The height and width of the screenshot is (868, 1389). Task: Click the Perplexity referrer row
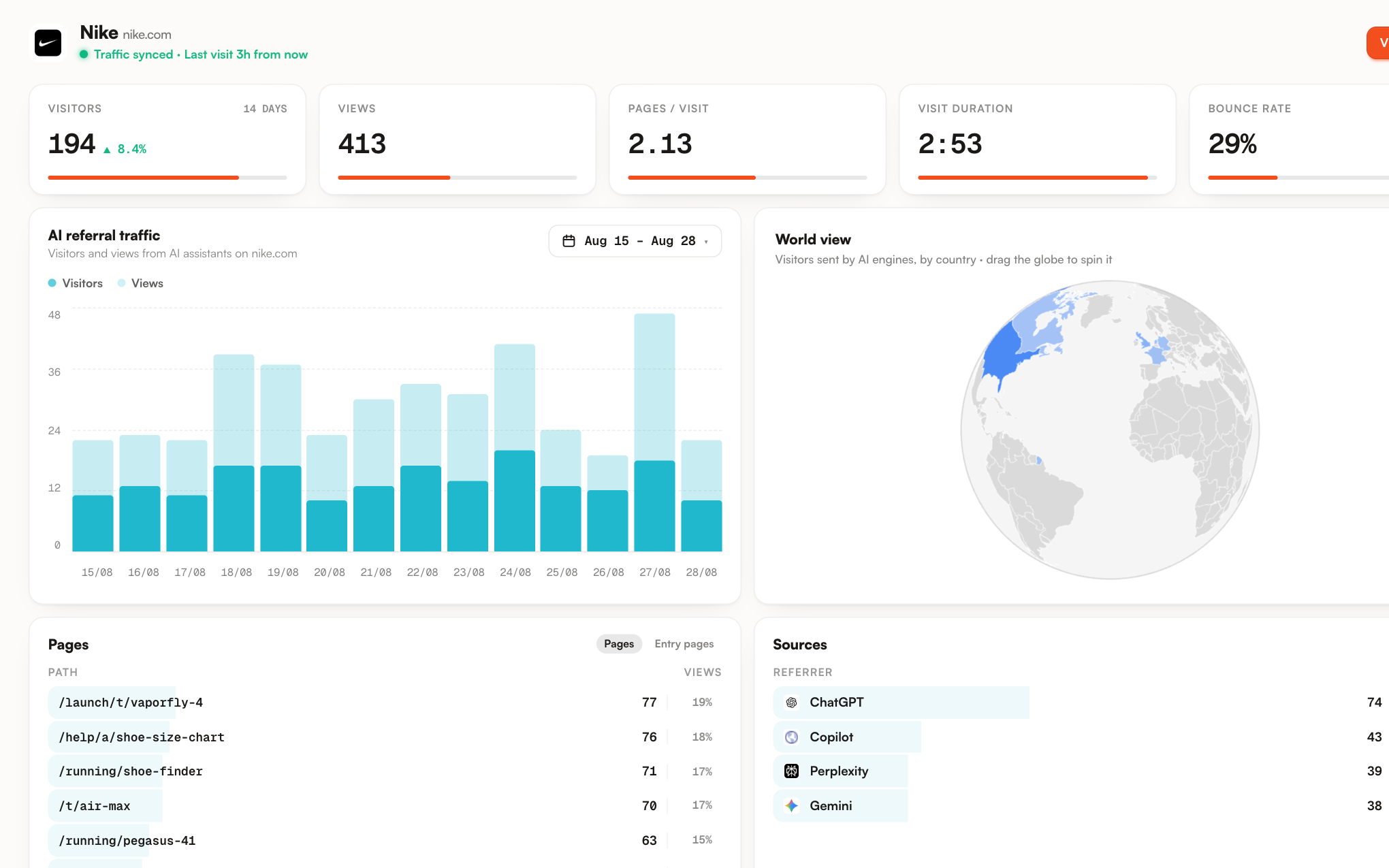click(x=1081, y=771)
